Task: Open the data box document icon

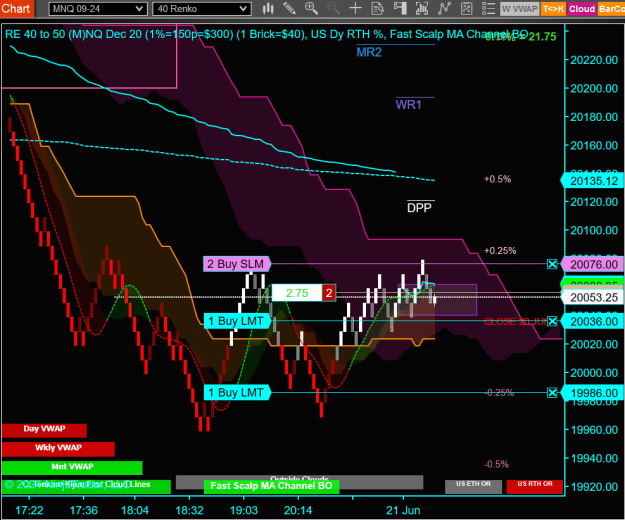Action: click(x=377, y=8)
